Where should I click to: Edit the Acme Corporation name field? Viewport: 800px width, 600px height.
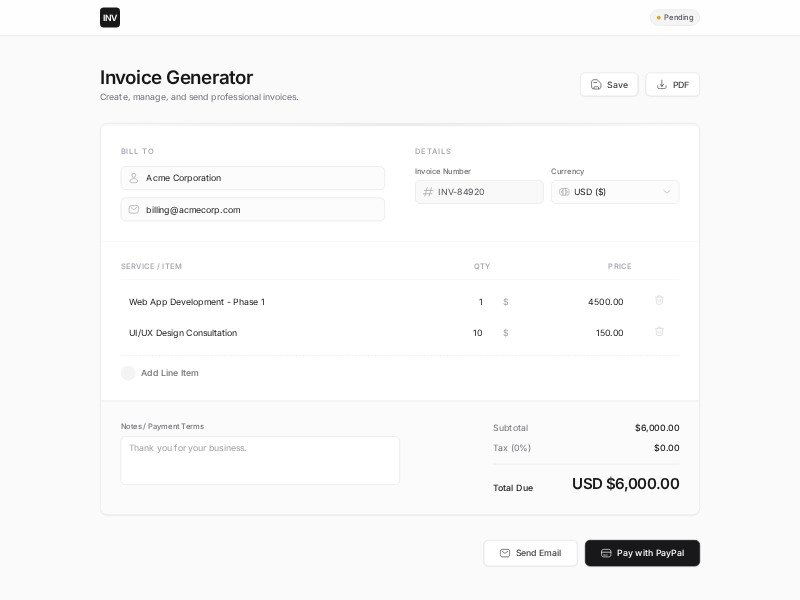262,178
